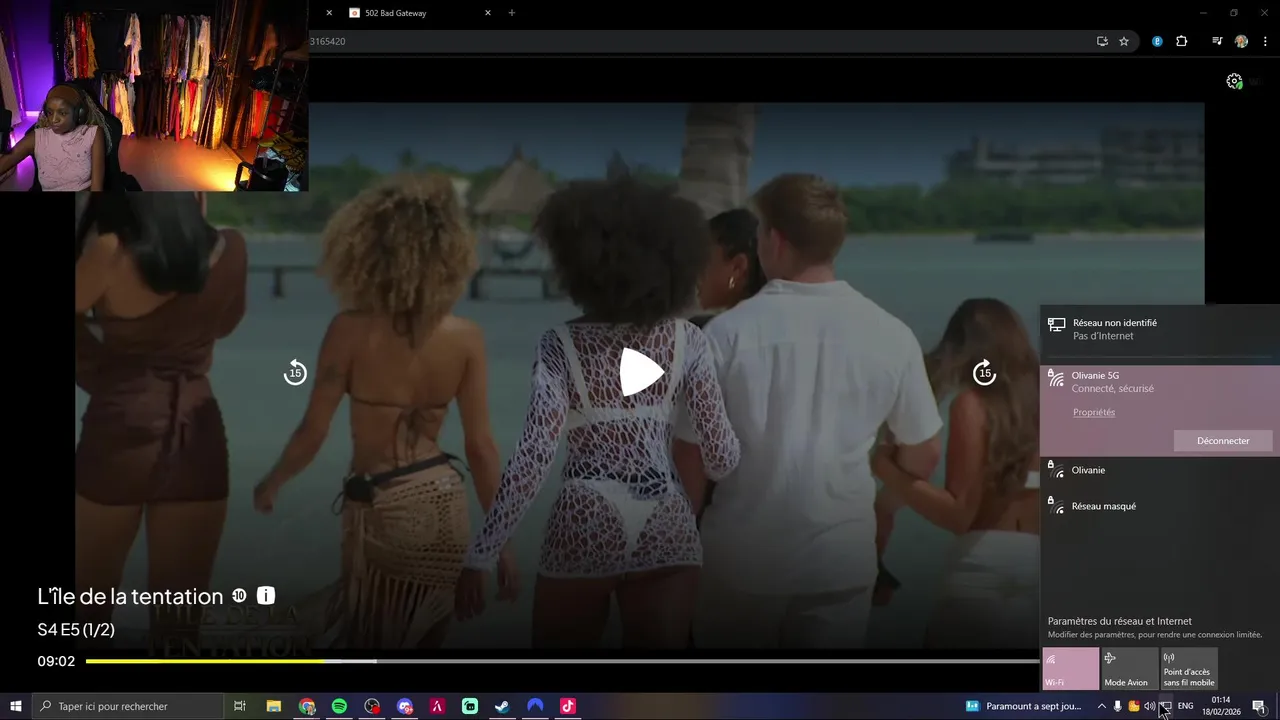Open the blue 'e' extension icon

point(1158,41)
